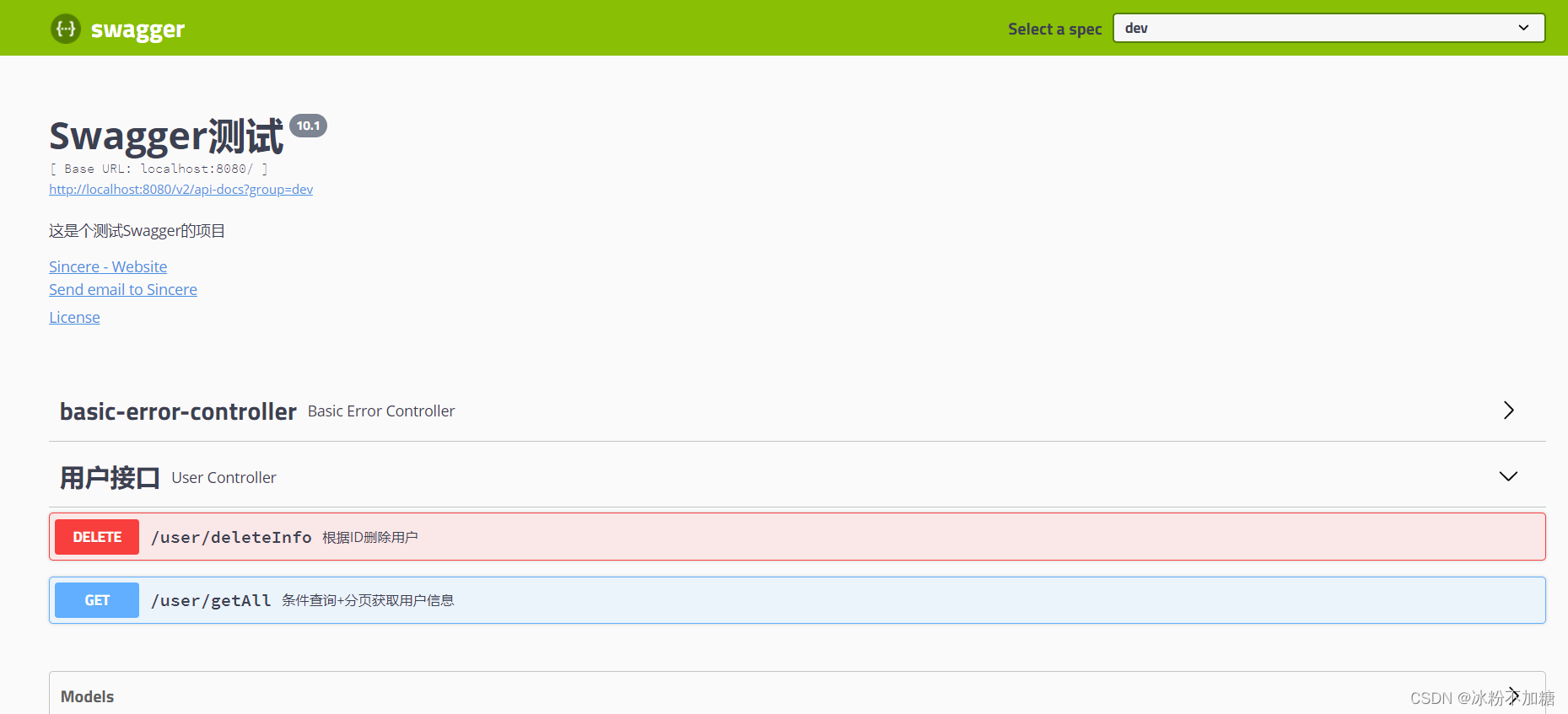Click the Swagger测试 page title
Viewport: 1568px width, 714px height.
[166, 137]
